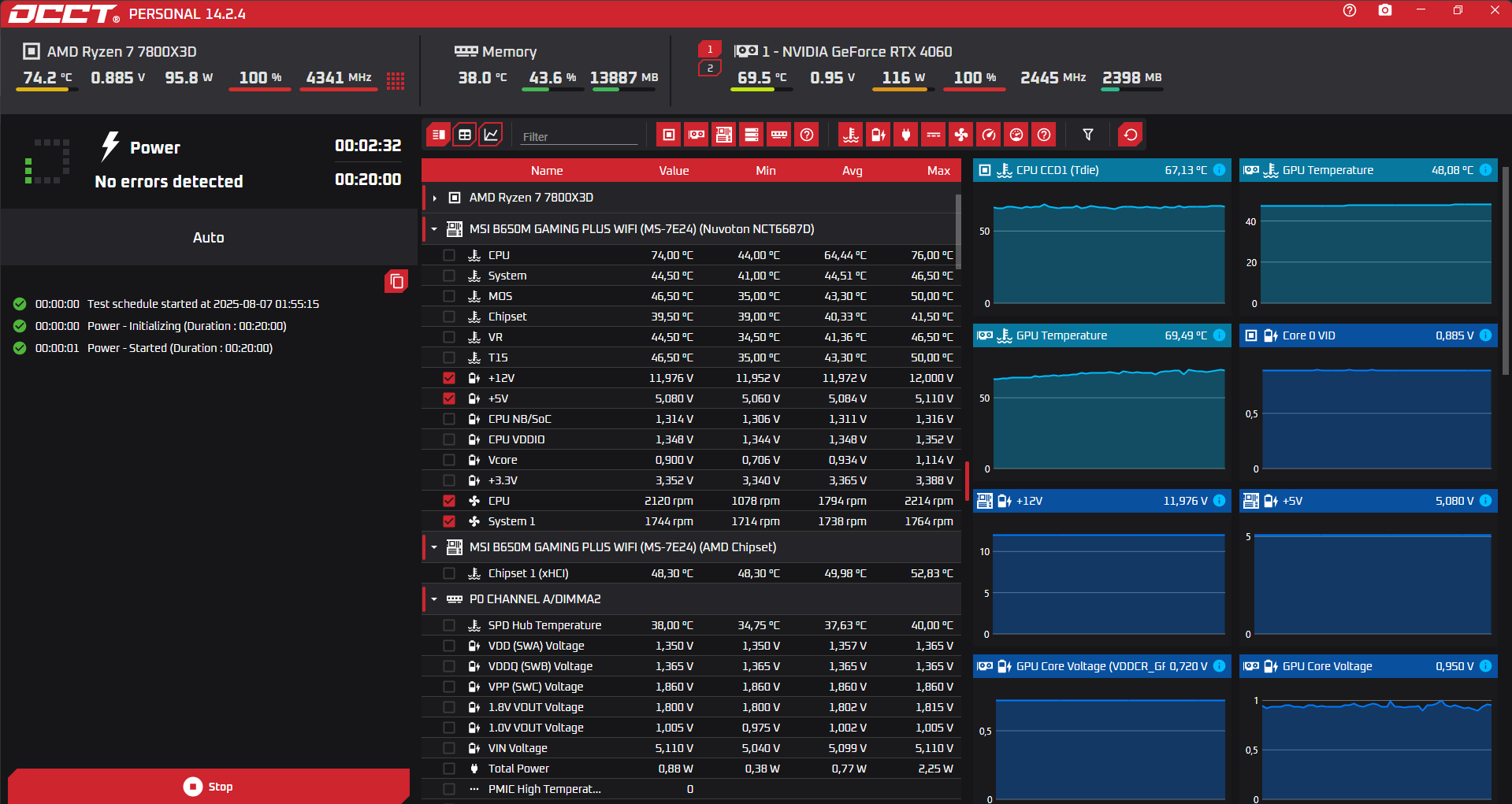Show info for CPU CCD1 (Tdie) graph
Screen dimensions: 1512x804
1219,170
